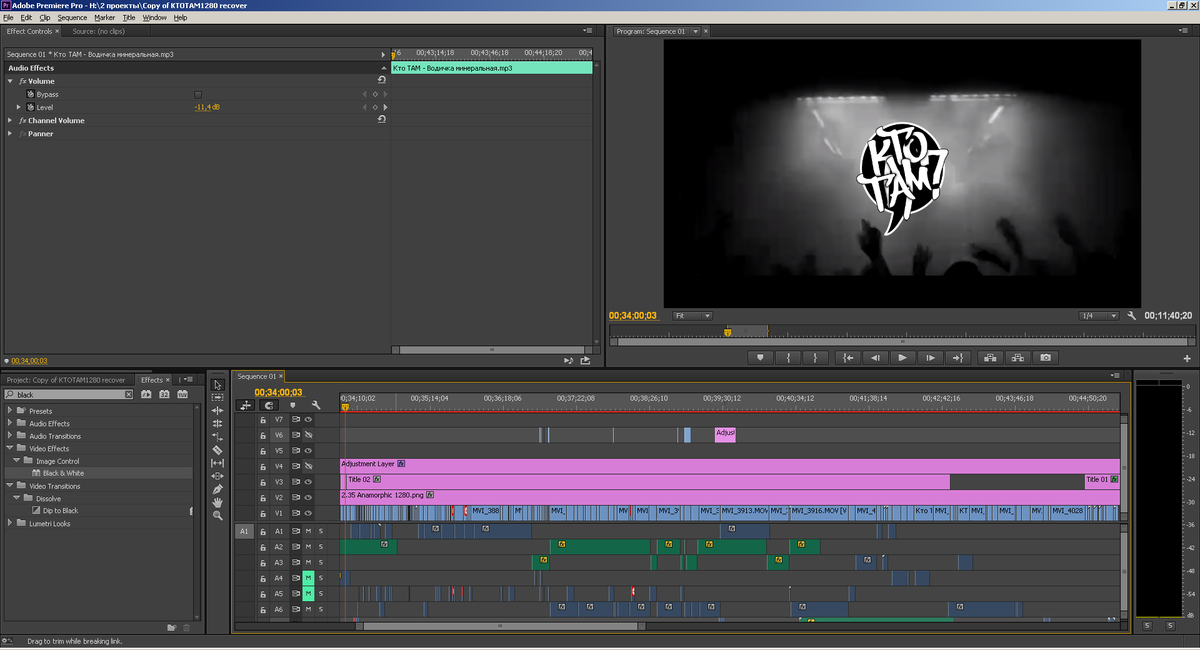Screen dimensions: 1200x650
Task: Open the Sequence menu
Action: point(72,17)
